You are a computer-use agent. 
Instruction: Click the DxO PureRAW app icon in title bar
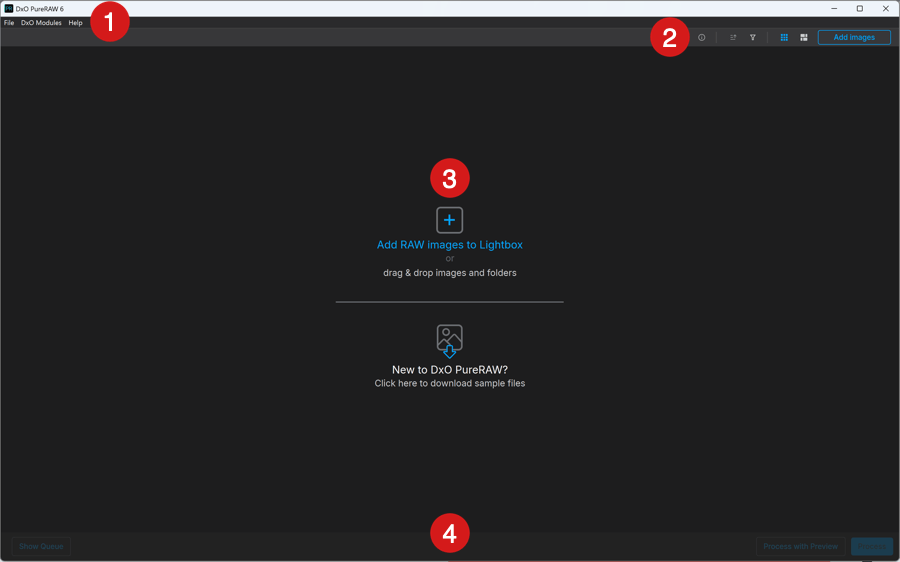click(9, 9)
